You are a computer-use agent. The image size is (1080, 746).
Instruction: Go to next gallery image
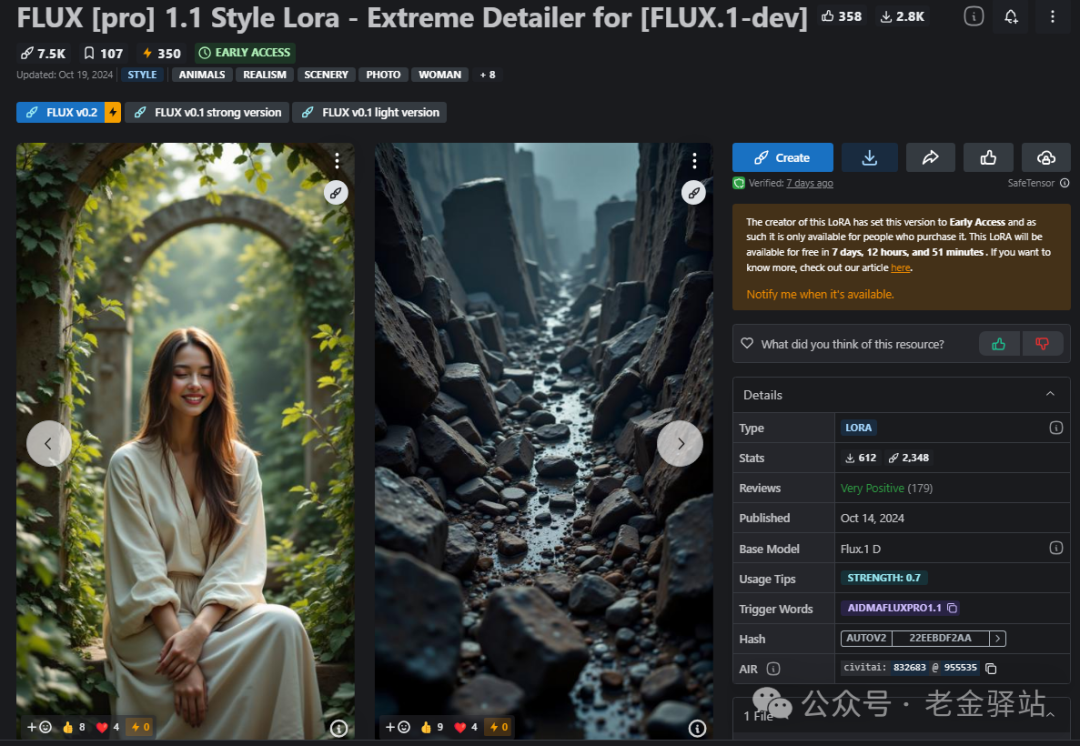[x=680, y=444]
